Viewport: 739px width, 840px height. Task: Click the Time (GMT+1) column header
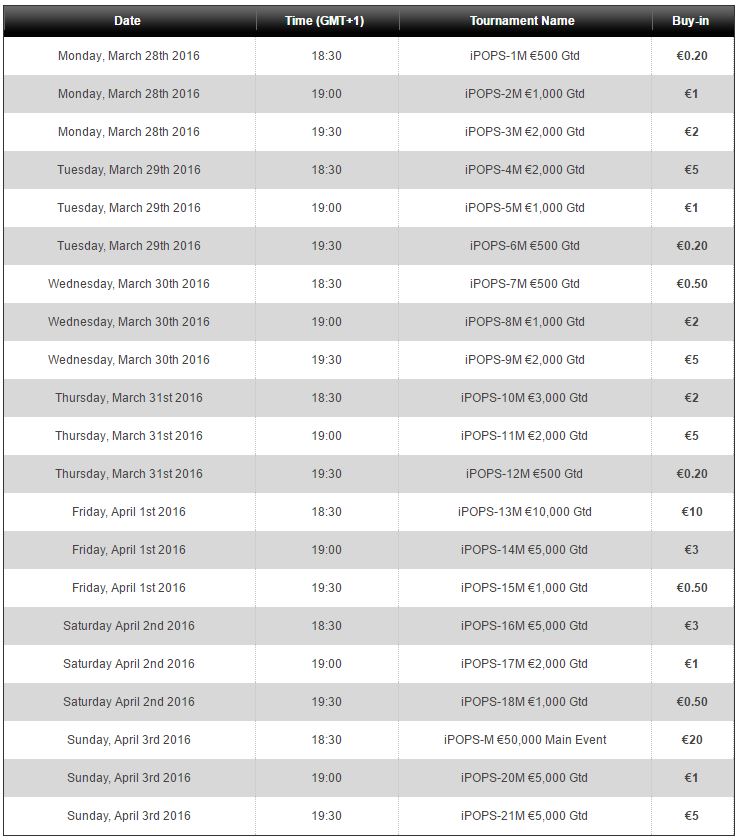(325, 21)
